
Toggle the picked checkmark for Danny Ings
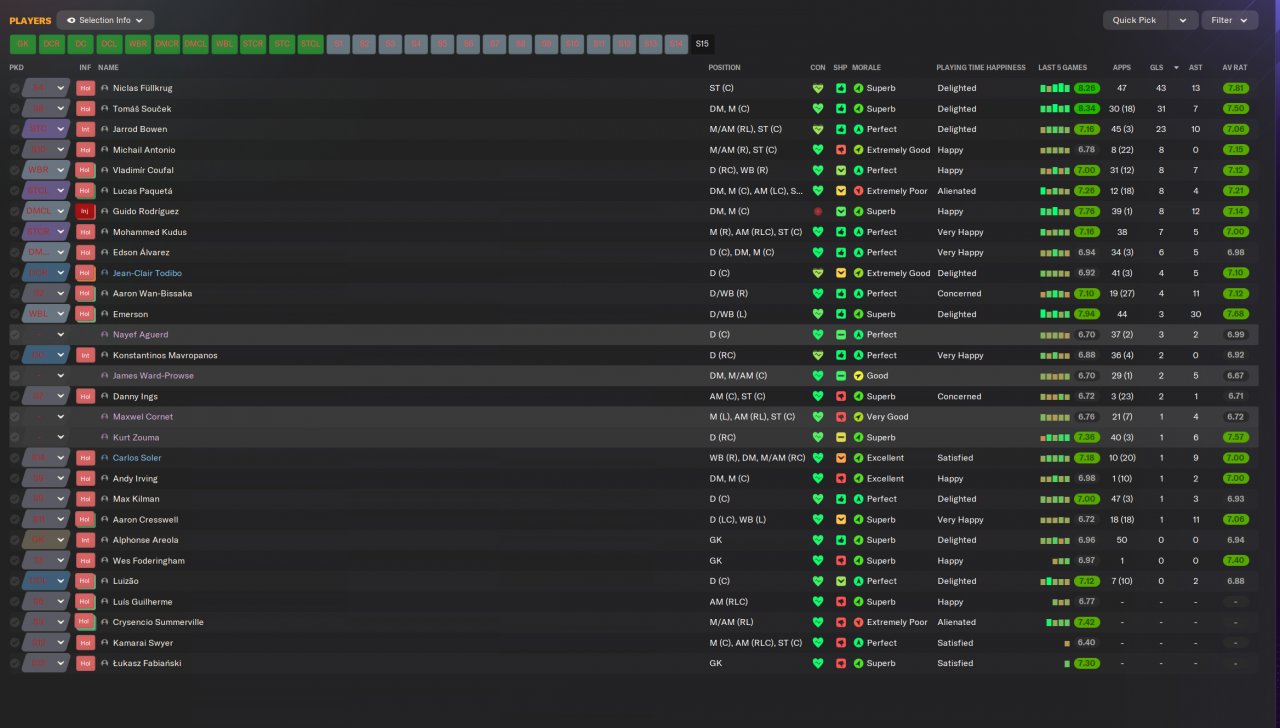click(x=14, y=396)
